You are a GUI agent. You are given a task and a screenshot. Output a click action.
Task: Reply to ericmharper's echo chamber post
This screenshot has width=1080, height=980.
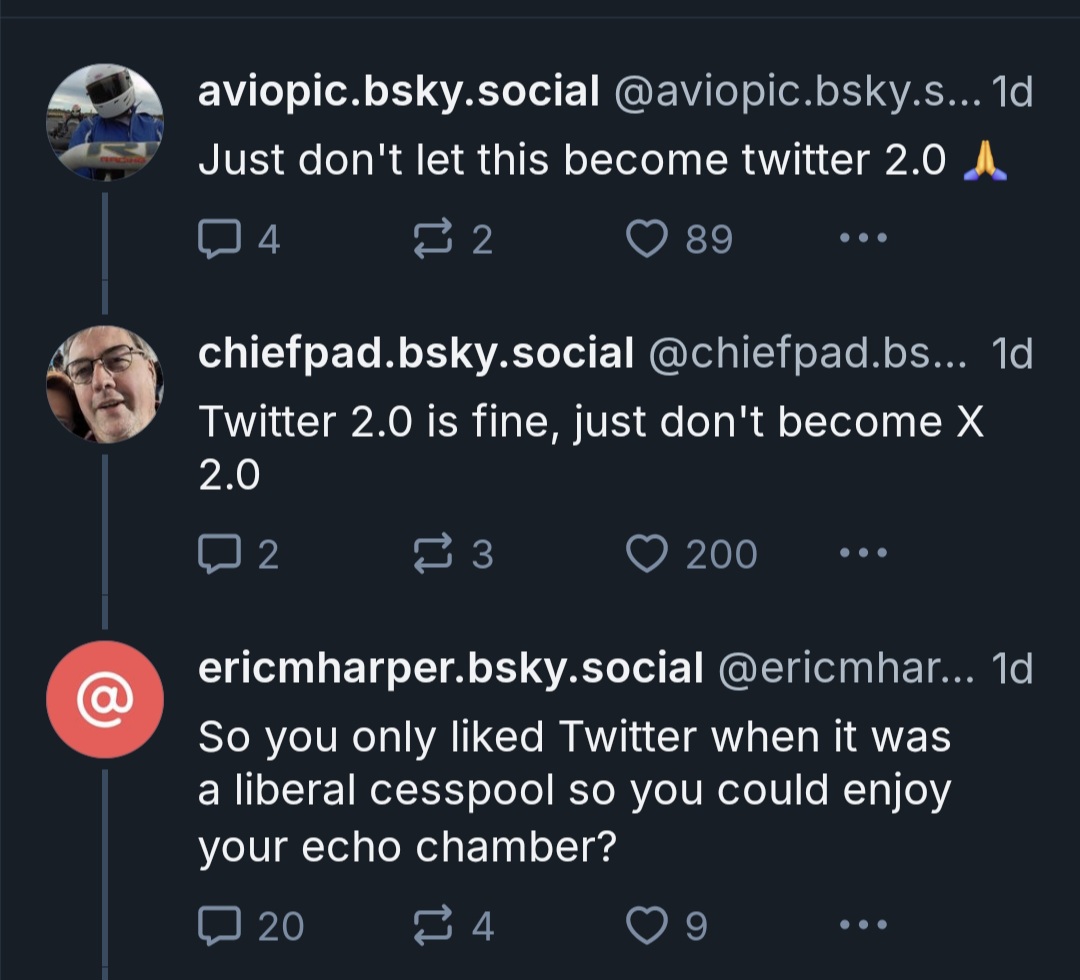[x=216, y=925]
